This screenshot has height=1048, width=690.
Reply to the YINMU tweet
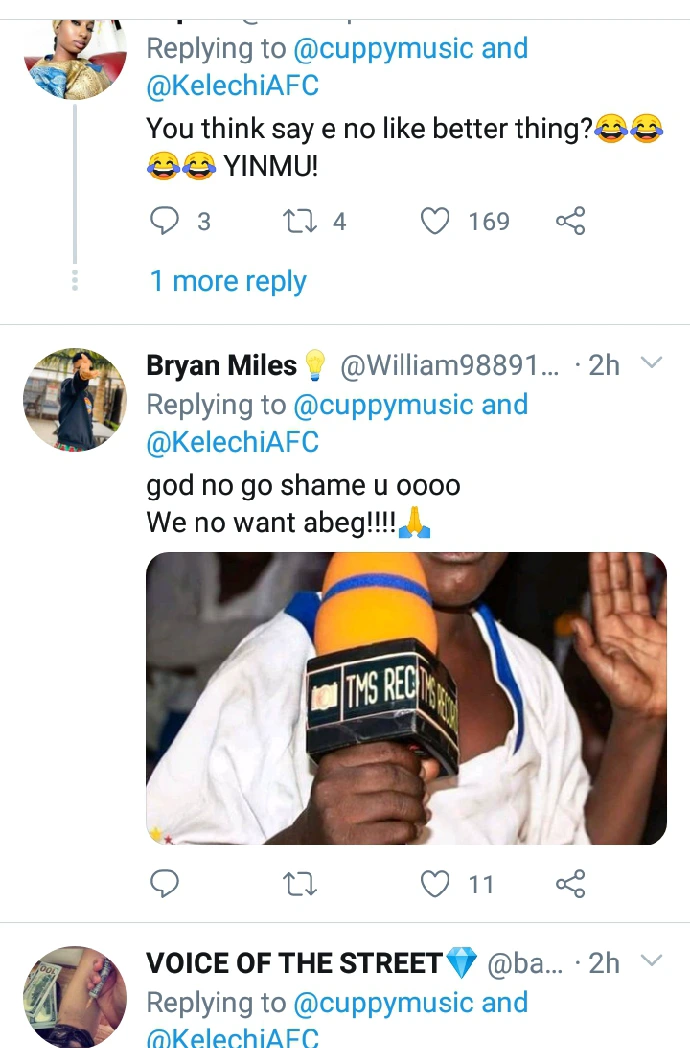(164, 220)
